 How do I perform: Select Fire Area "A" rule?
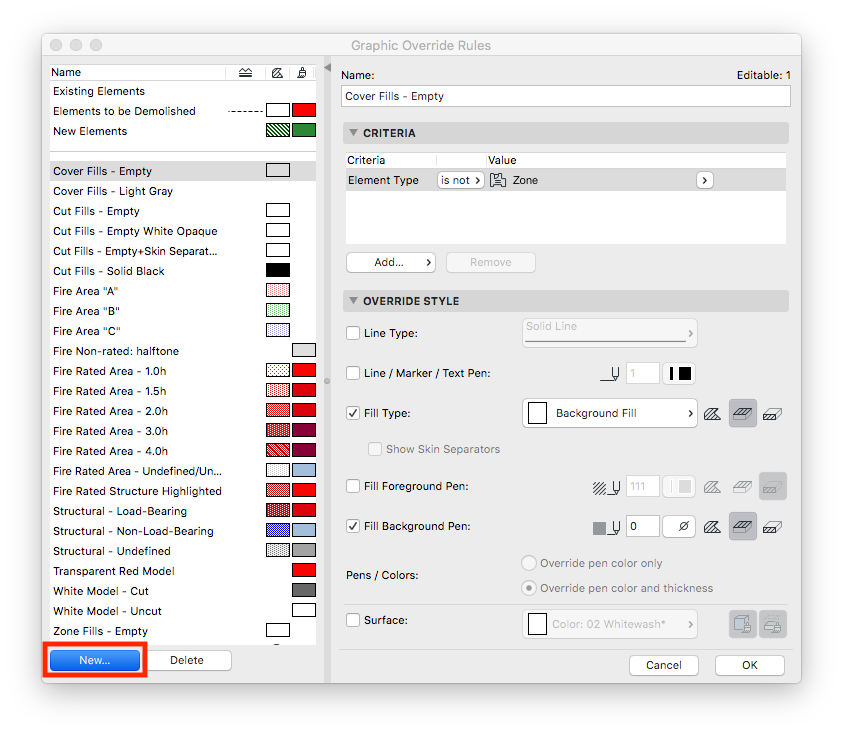(x=183, y=291)
